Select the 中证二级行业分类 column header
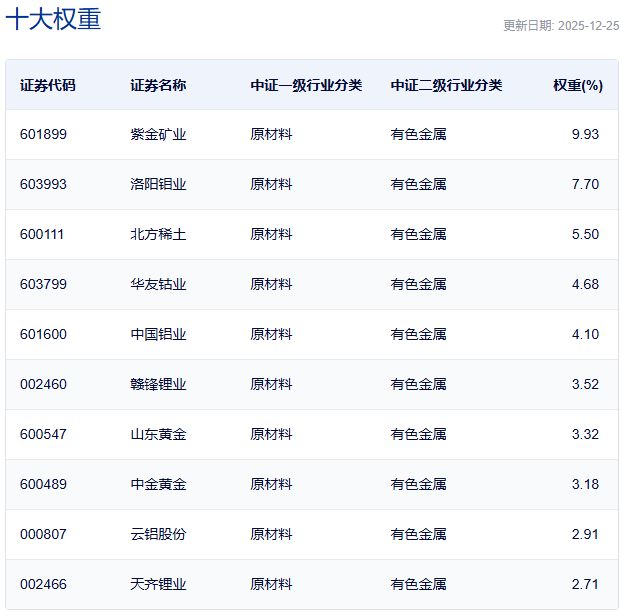The width and height of the screenshot is (623, 616). 446,85
